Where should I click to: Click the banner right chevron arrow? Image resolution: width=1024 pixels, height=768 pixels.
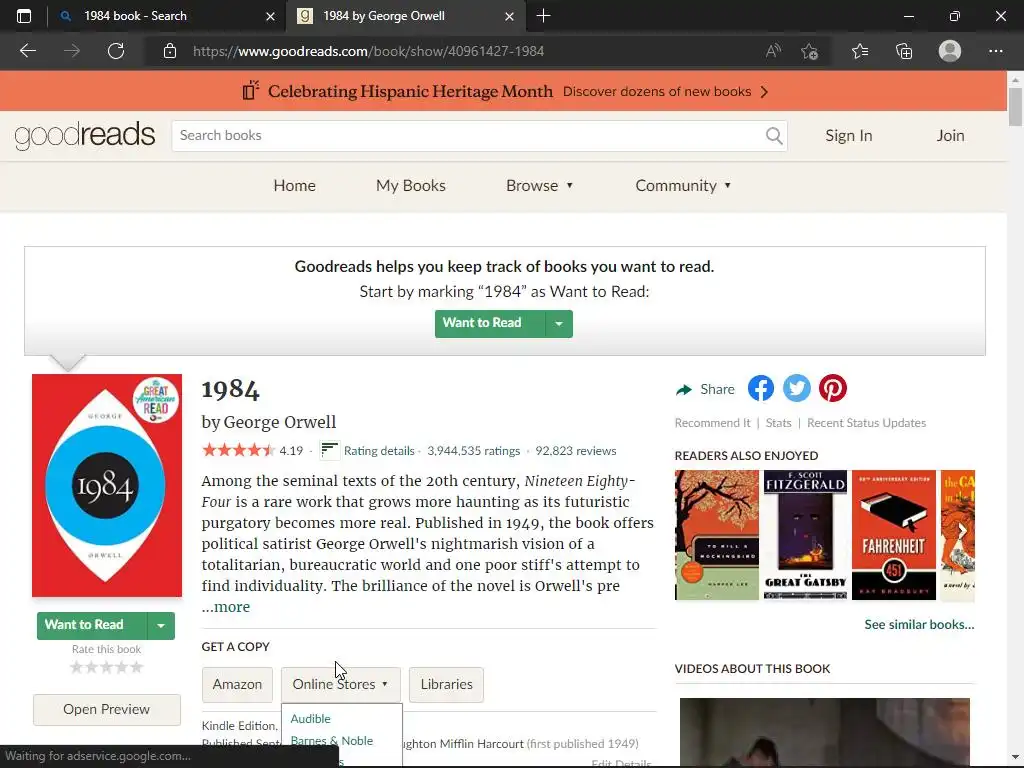(764, 91)
